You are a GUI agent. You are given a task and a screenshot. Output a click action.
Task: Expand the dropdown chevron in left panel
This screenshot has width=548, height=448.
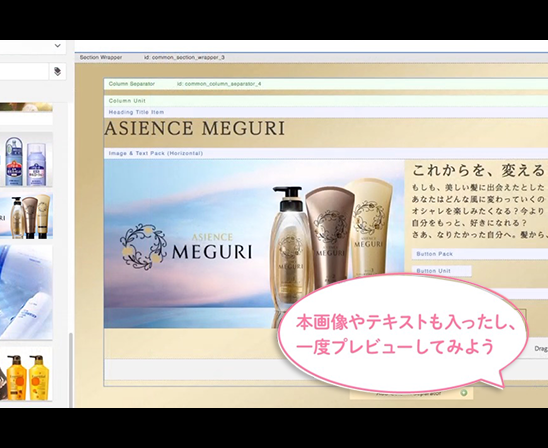click(58, 46)
